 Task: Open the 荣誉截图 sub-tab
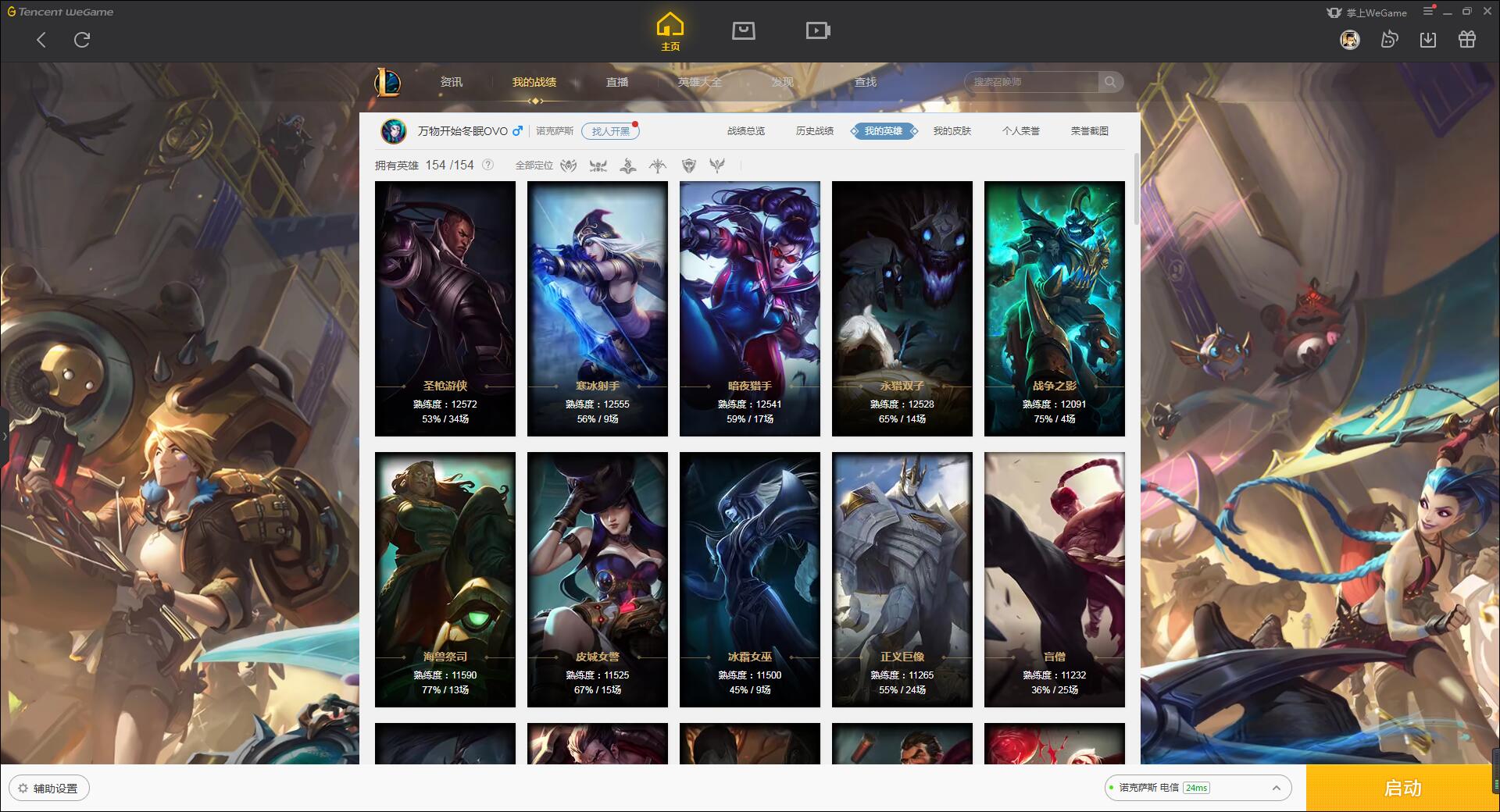1090,131
